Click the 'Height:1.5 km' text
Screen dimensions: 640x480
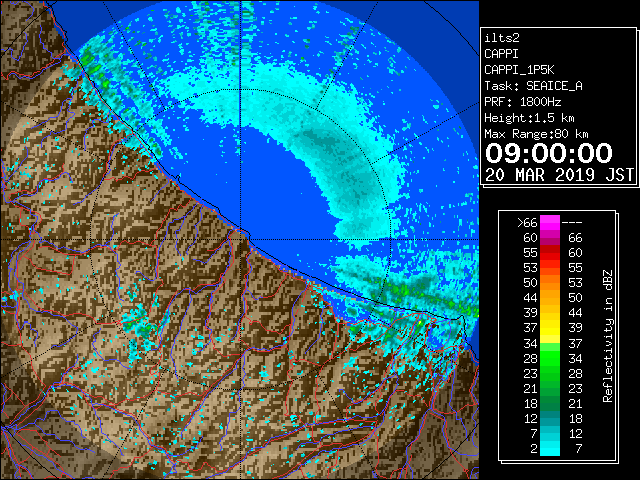coord(529,118)
